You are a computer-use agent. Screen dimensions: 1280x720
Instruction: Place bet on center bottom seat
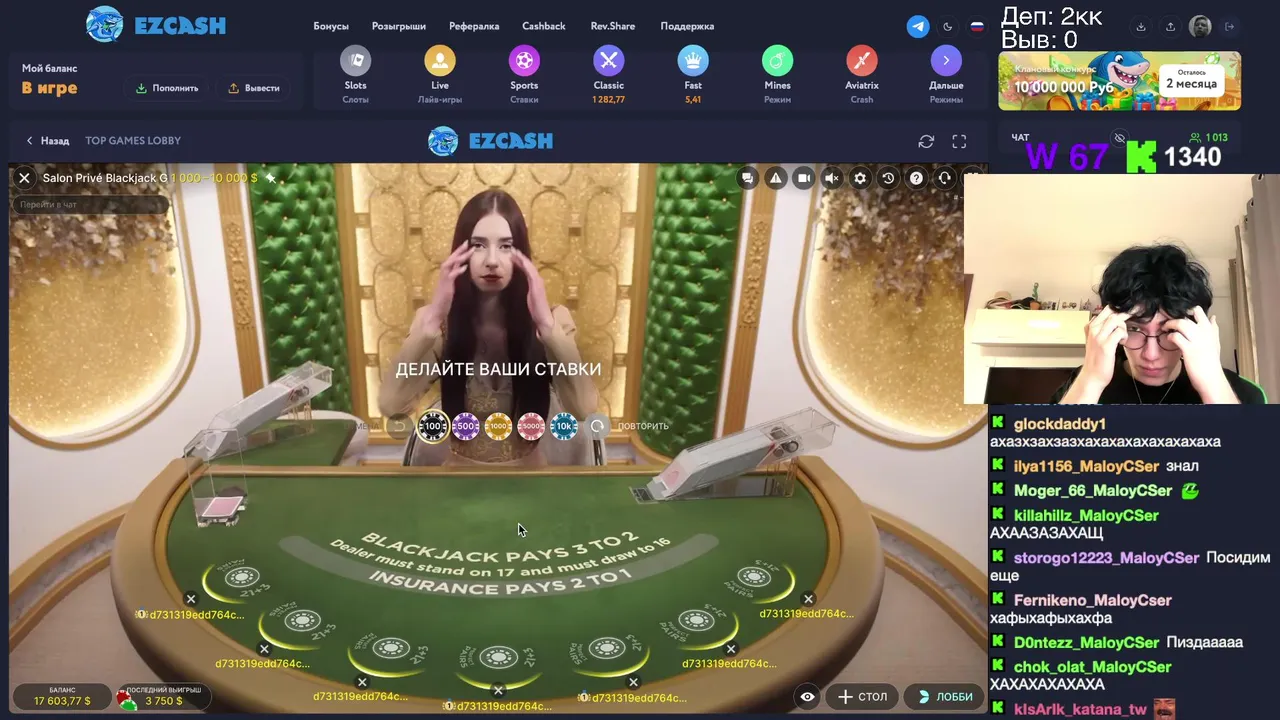pyautogui.click(x=498, y=657)
